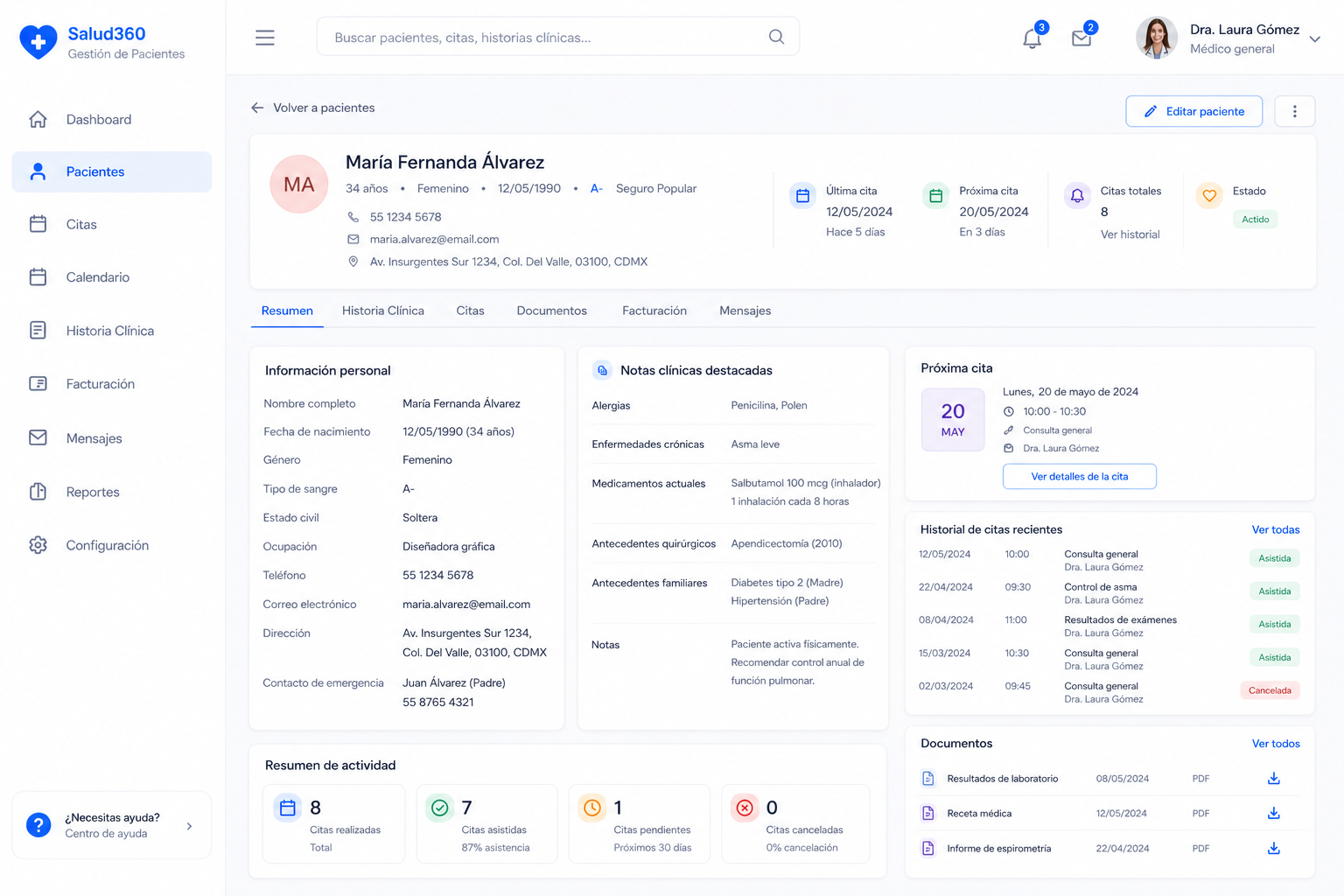Click the Estado heart icon
Screen dimensions: 1344x896
(x=1209, y=196)
